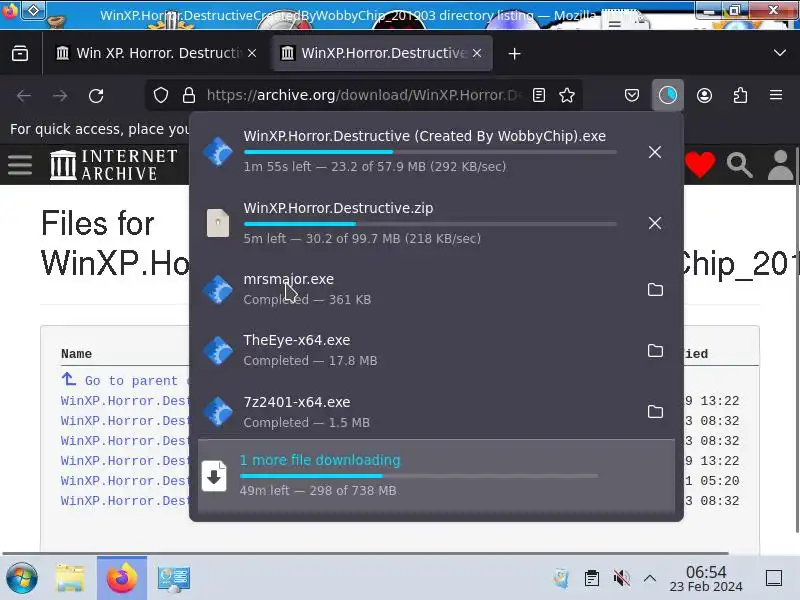
Task: Toggle reader view icon in address bar
Action: tap(539, 95)
